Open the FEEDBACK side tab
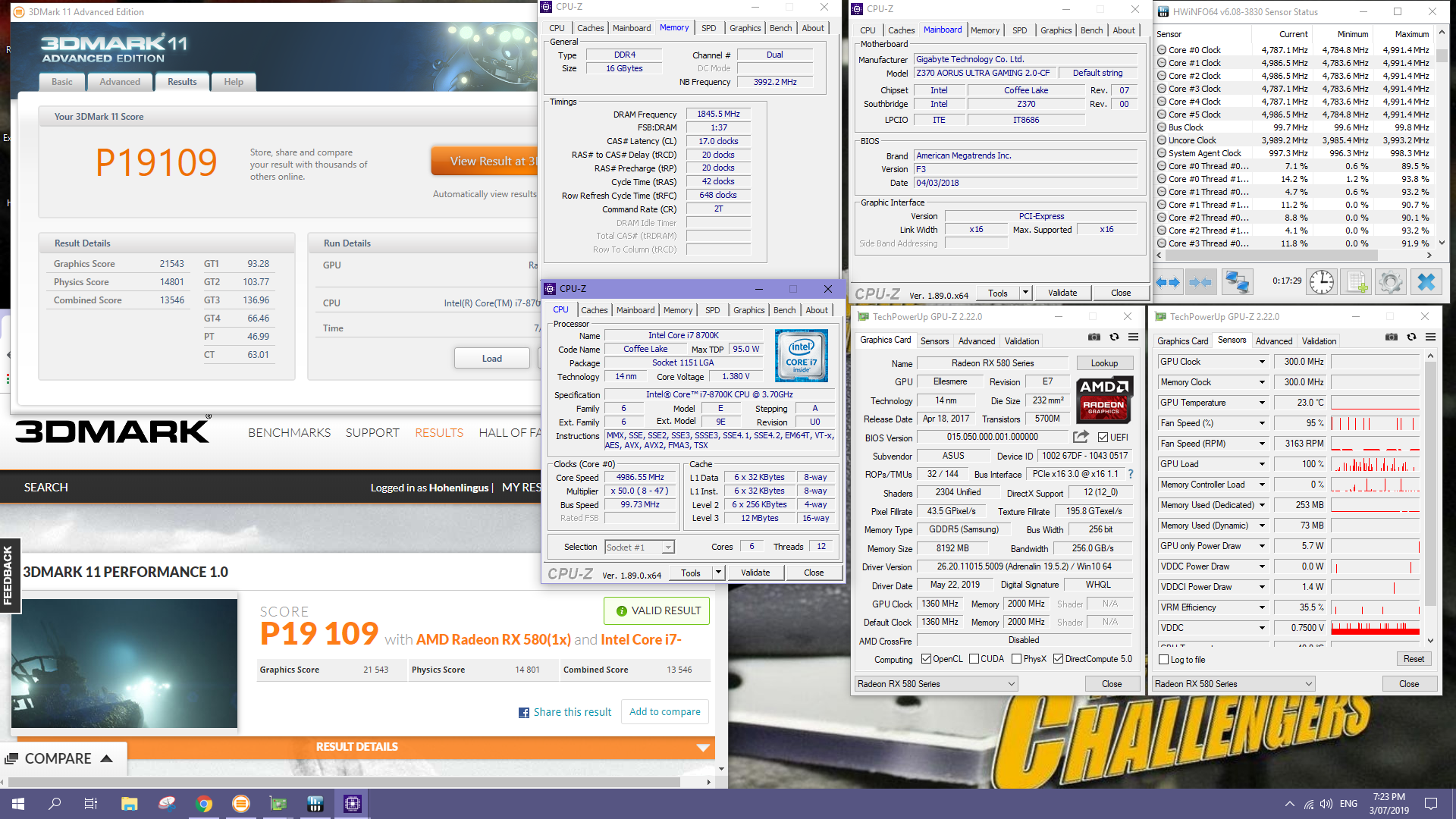 pos(9,575)
